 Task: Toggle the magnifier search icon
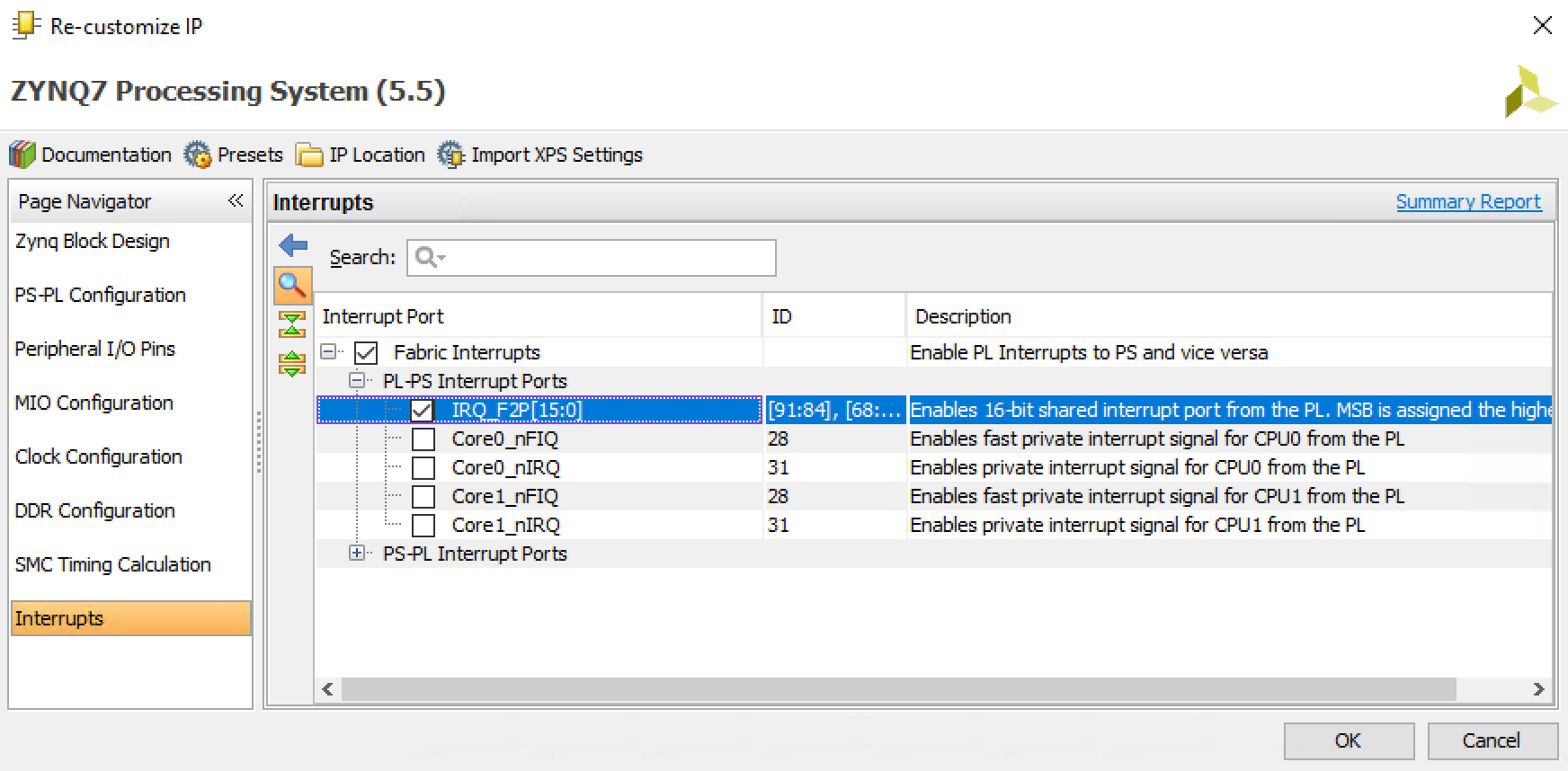[292, 285]
